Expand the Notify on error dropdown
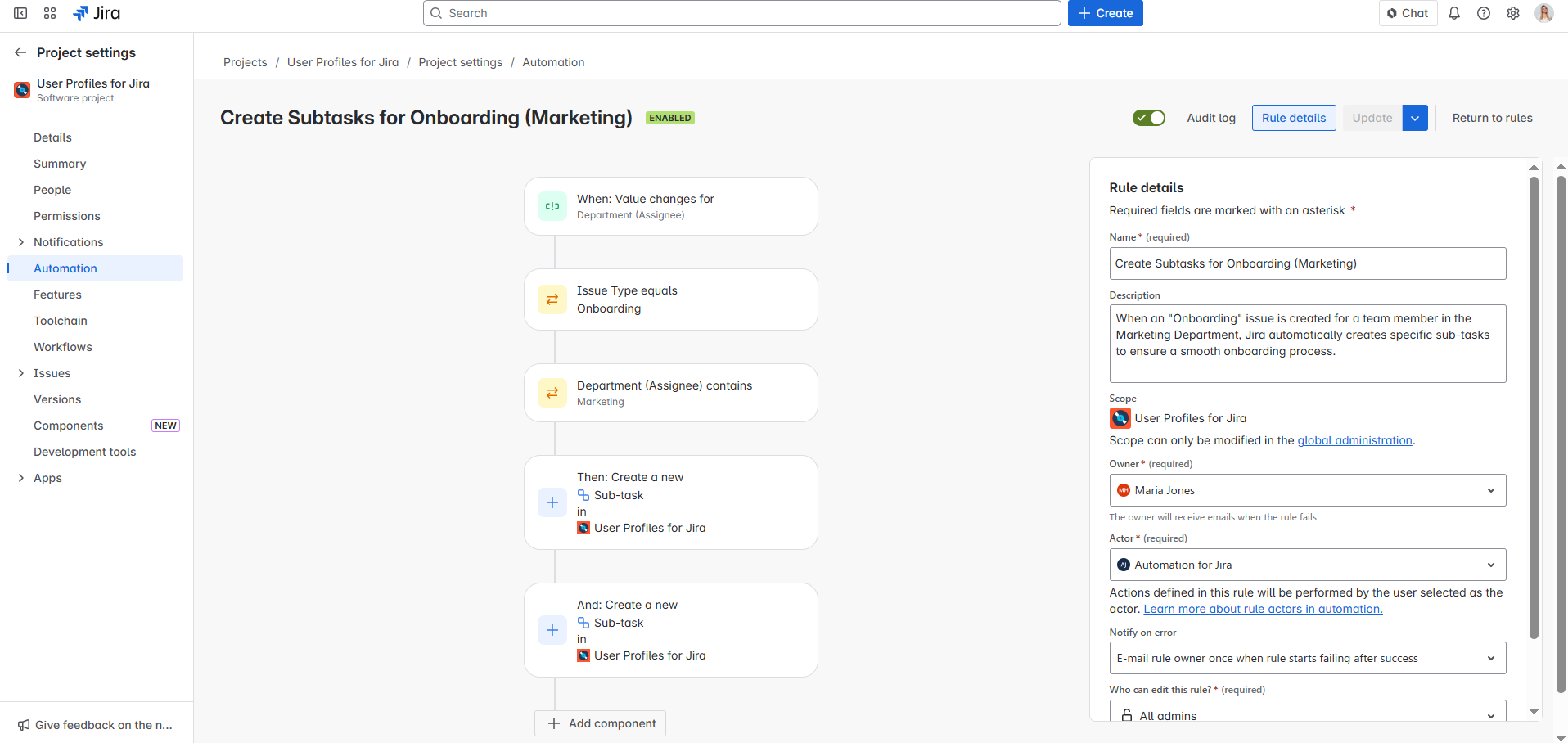Image resolution: width=1568 pixels, height=743 pixels. tap(1307, 658)
